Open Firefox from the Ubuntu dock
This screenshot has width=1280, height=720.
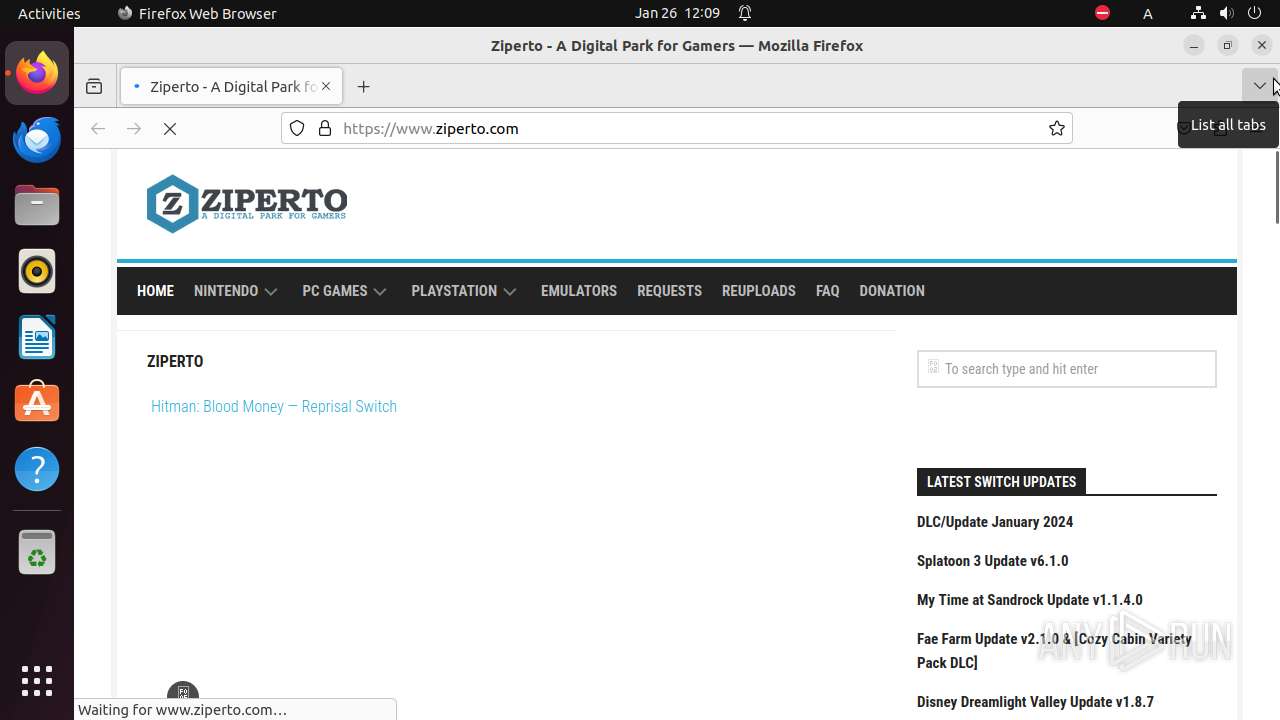pos(37,73)
